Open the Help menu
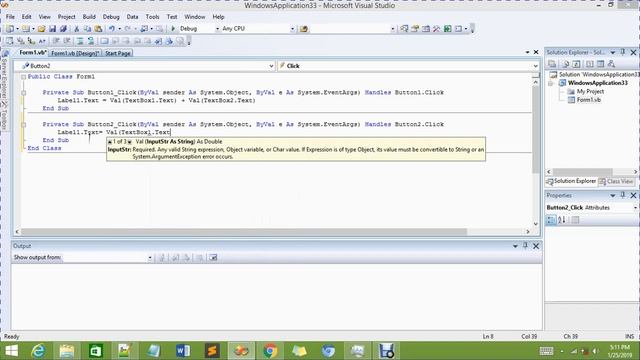 coord(218,17)
